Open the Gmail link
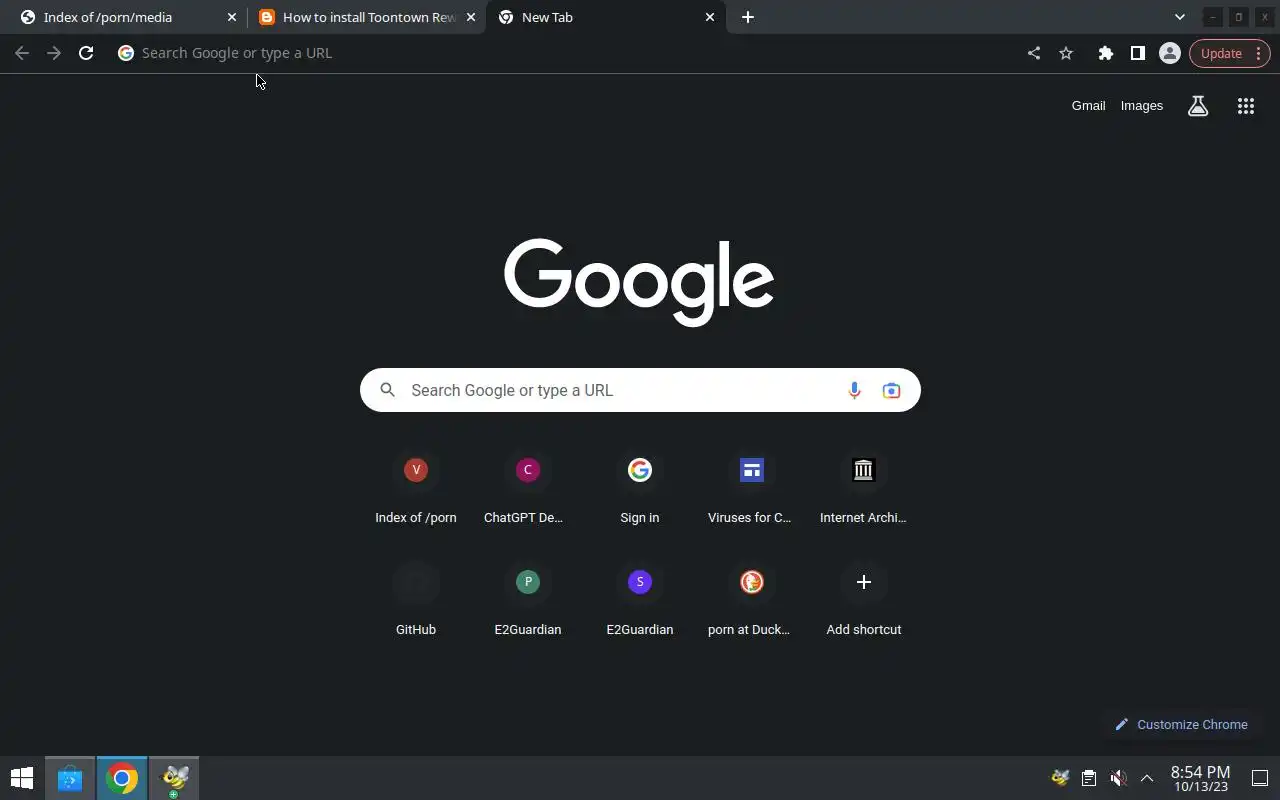 [x=1088, y=105]
